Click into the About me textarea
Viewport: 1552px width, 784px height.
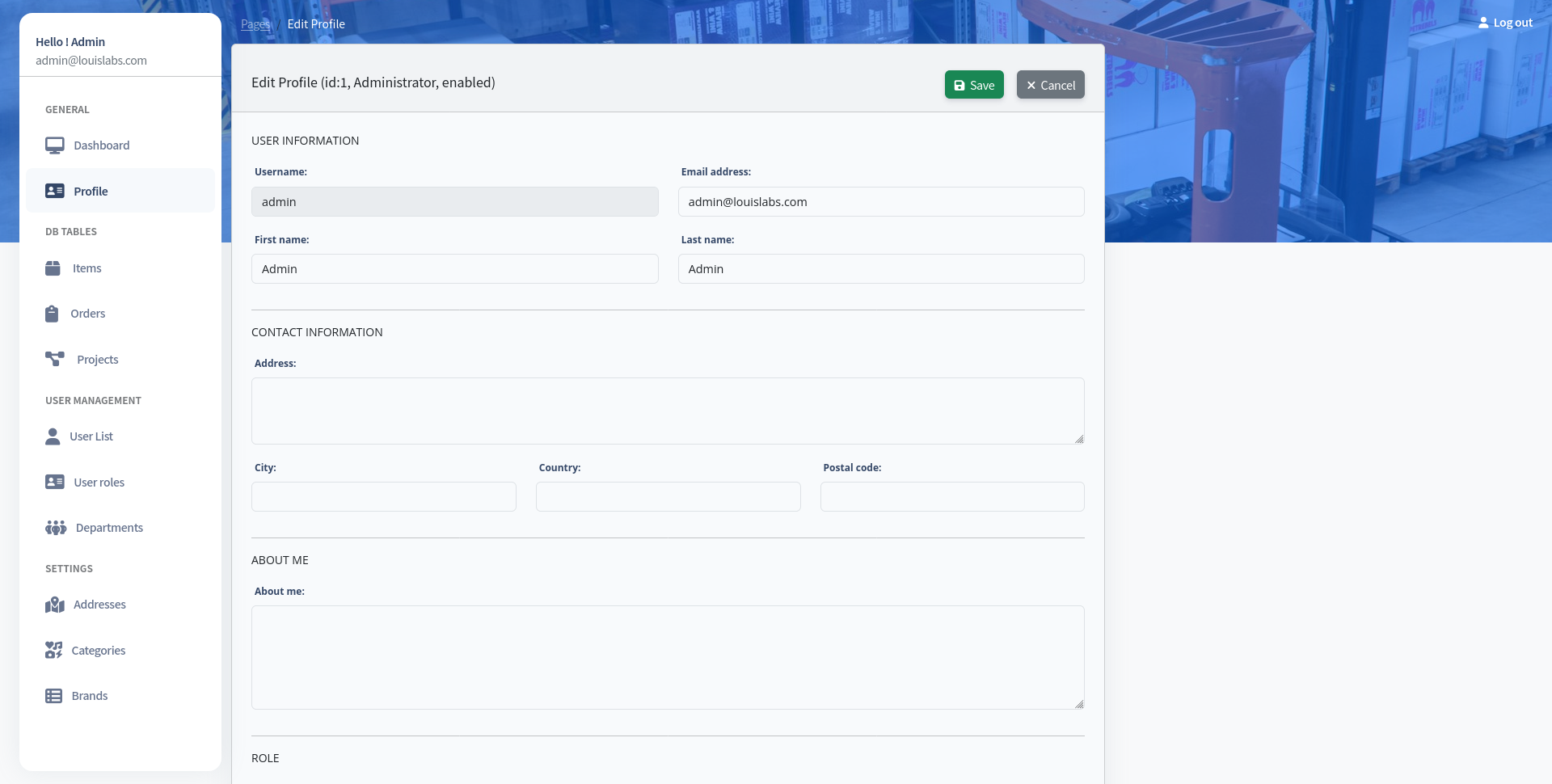(668, 657)
